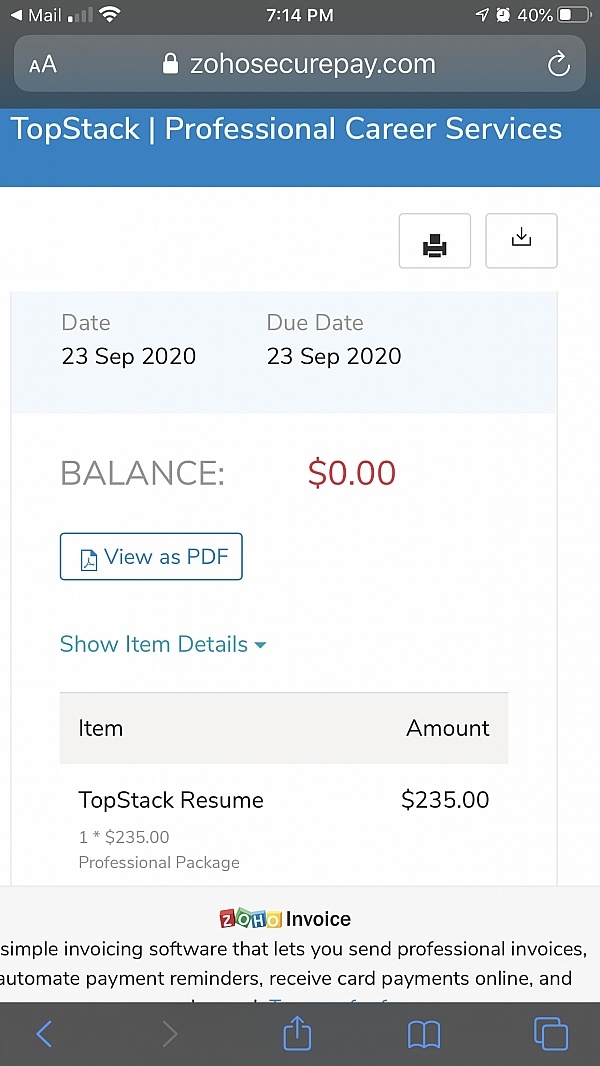Viewport: 600px width, 1066px height.
Task: Tap the Zoho Invoice logo banner
Action: [285, 919]
